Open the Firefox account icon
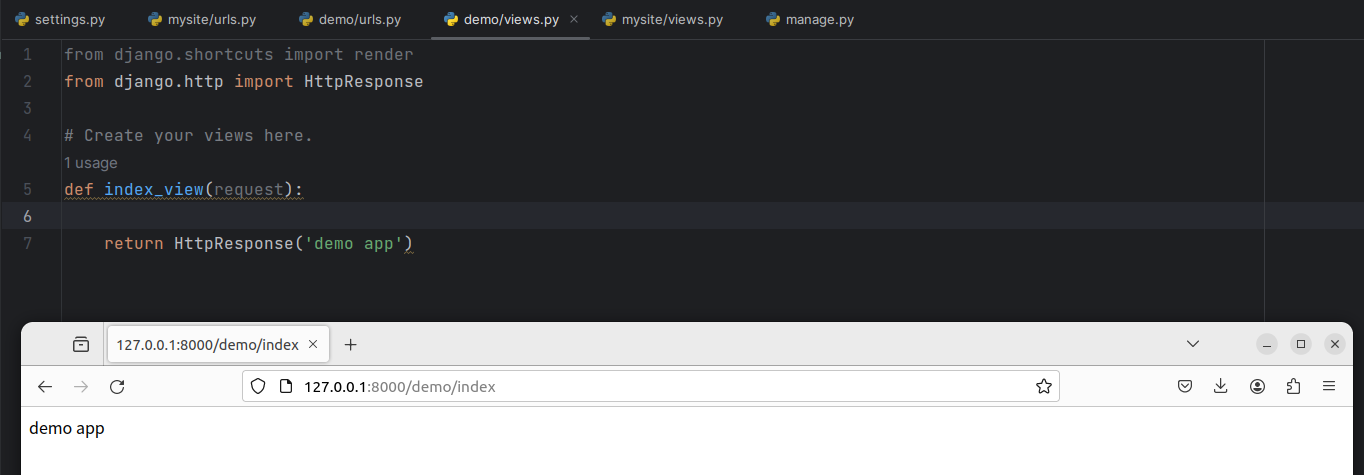The image size is (1364, 475). point(1257,387)
